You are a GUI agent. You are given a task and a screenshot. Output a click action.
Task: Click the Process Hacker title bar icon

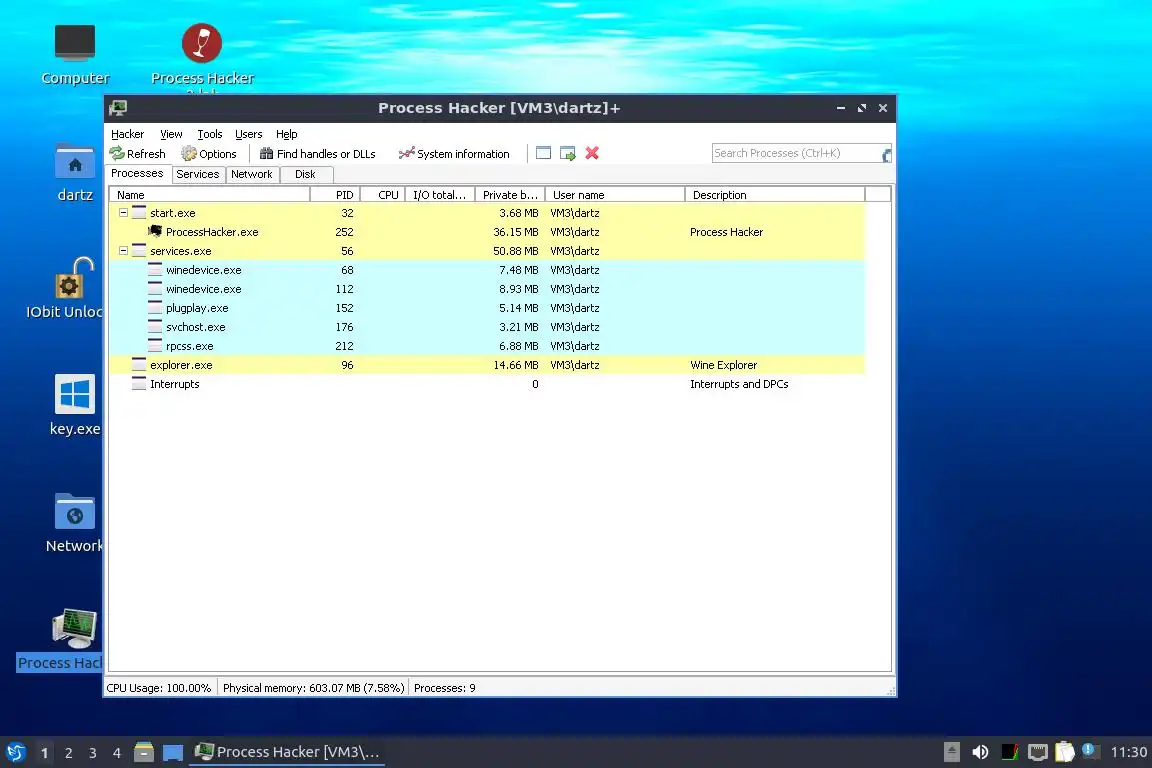pos(118,108)
